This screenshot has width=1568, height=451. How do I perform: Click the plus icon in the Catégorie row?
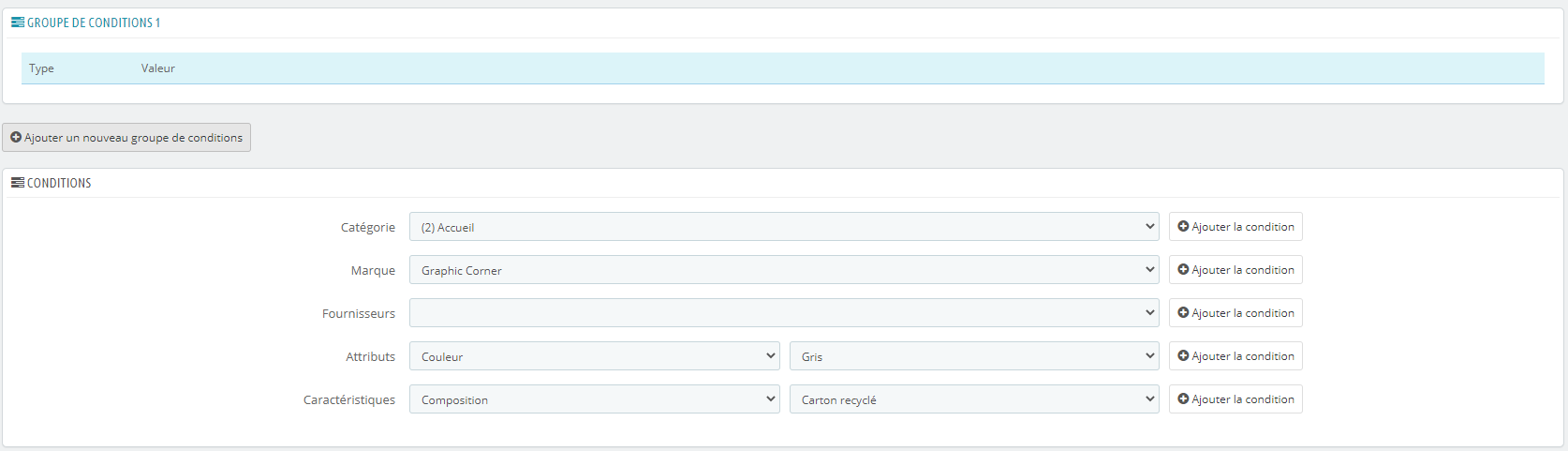(x=1183, y=226)
